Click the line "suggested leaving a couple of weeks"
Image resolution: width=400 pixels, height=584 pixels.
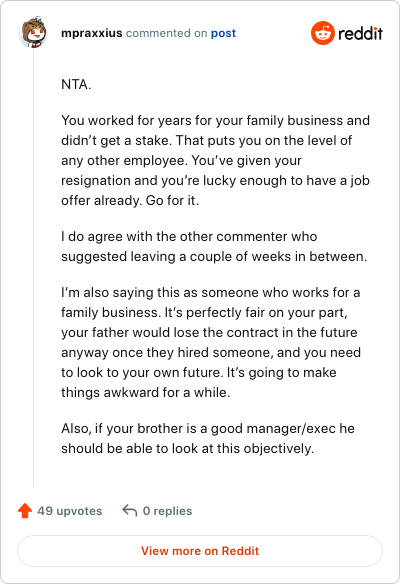pos(214,257)
